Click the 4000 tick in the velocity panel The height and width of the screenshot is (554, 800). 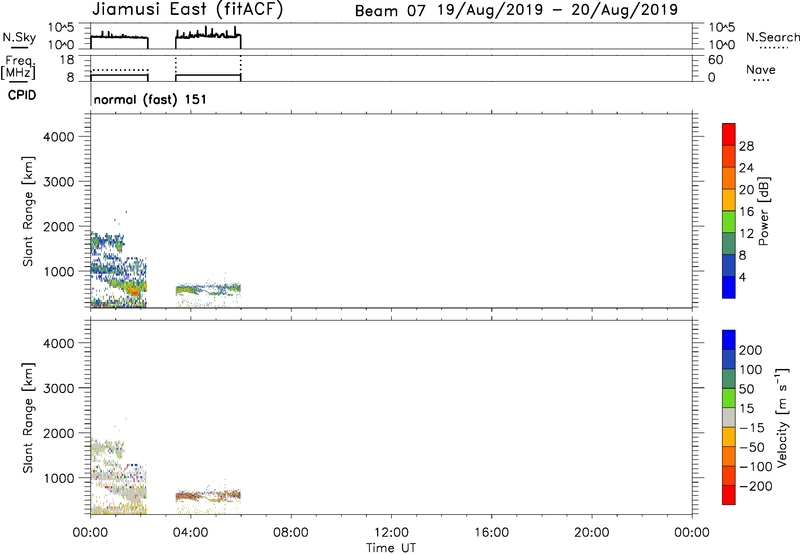[x=59, y=343]
